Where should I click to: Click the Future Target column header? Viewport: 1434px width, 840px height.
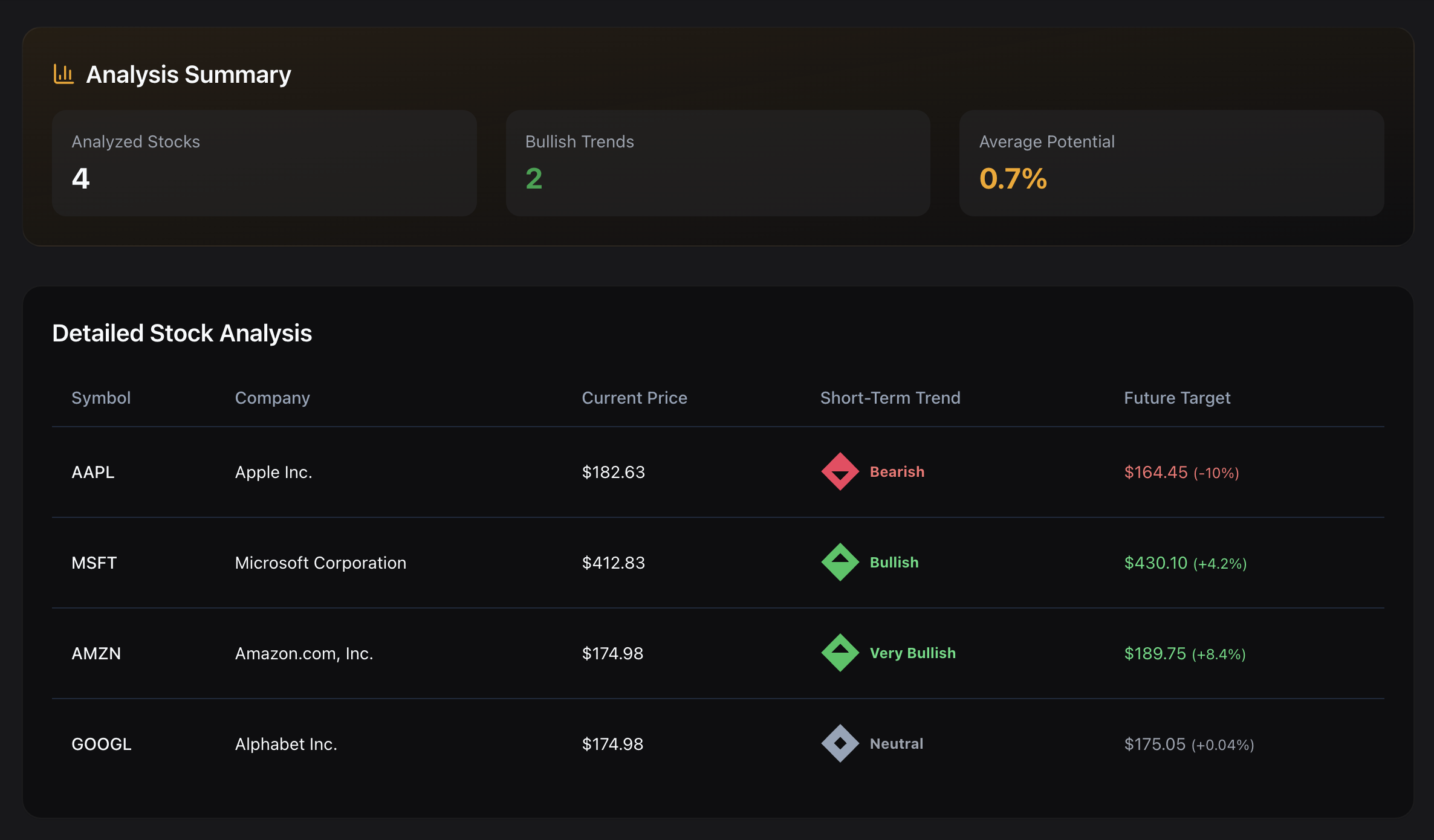coord(1176,398)
